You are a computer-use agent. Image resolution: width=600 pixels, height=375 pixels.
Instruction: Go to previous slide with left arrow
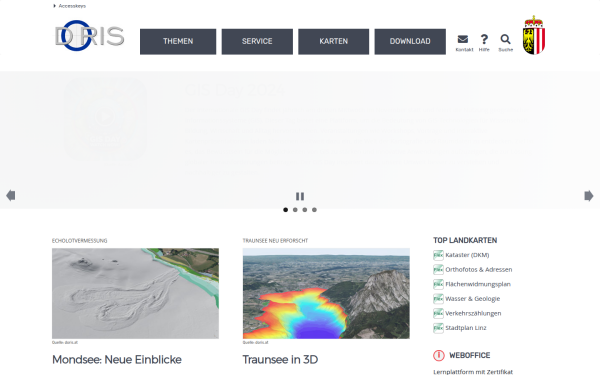coord(11,196)
